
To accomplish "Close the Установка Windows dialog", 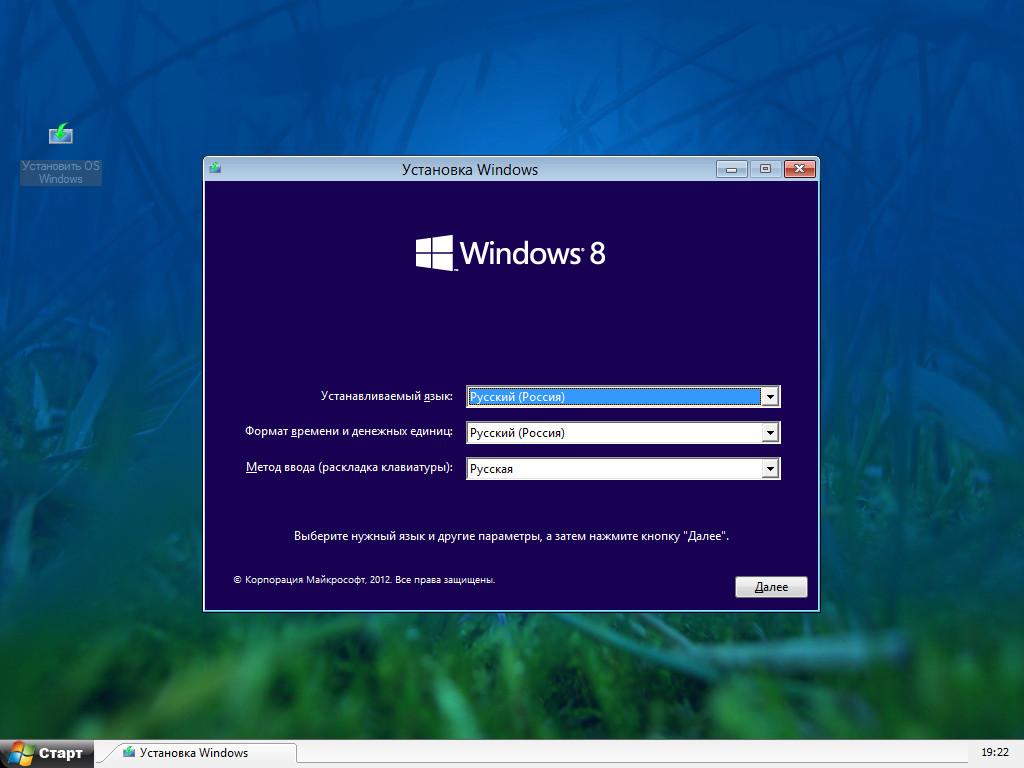I will 799,169.
